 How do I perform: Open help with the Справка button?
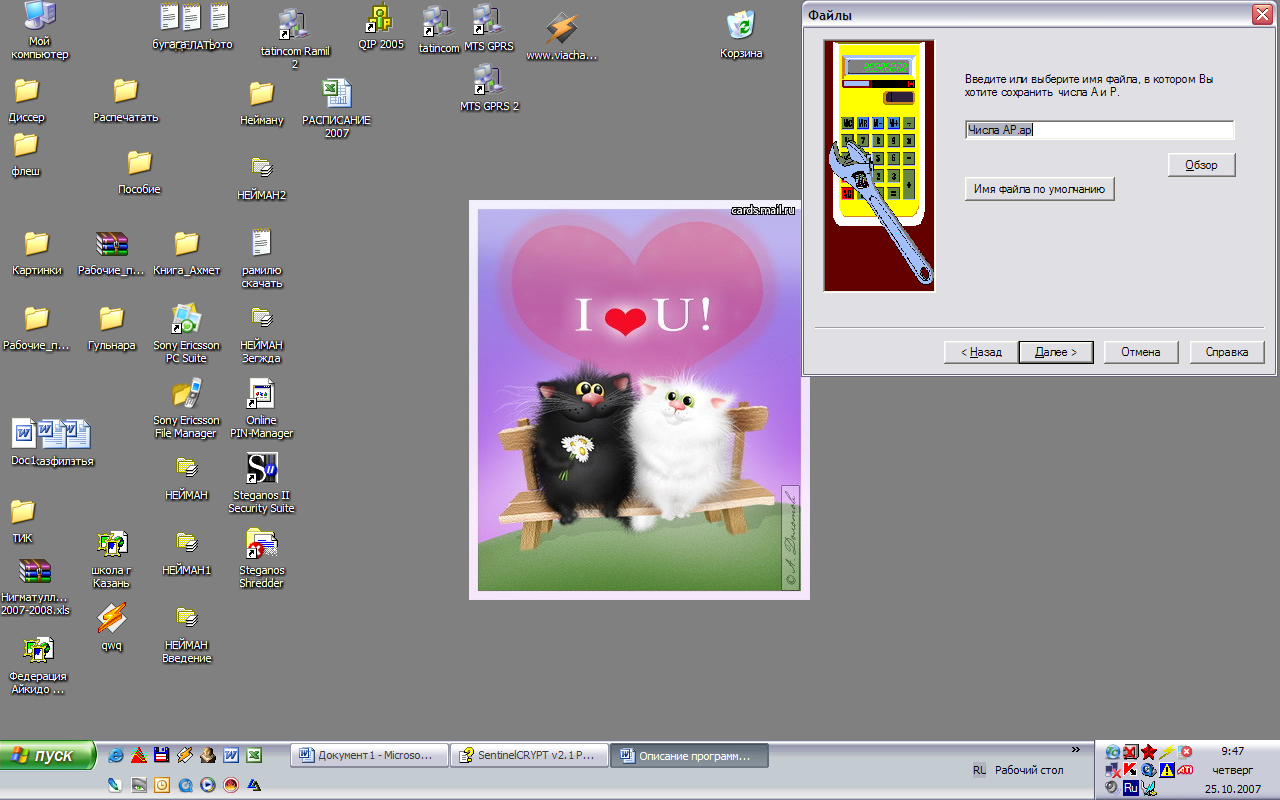[1227, 352]
